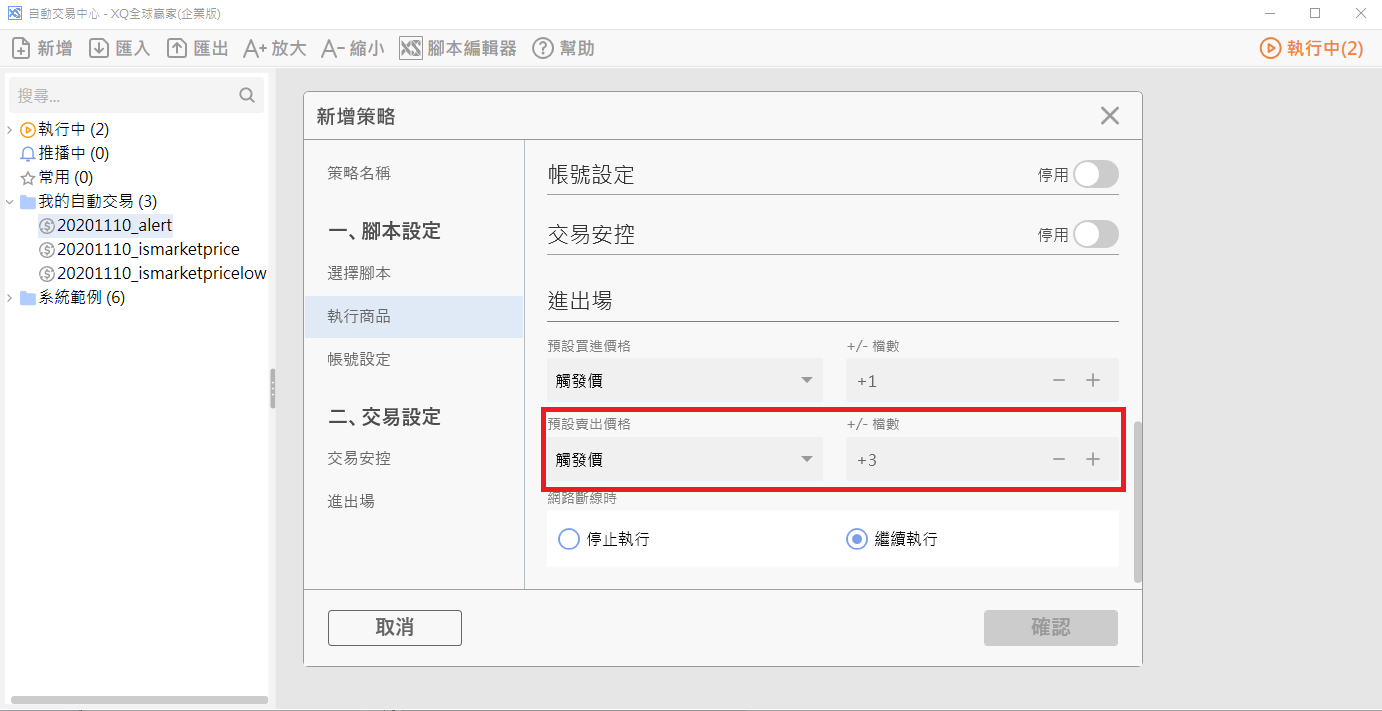
Task: Go to 交易安控 in the side menu
Action: pyautogui.click(x=359, y=458)
